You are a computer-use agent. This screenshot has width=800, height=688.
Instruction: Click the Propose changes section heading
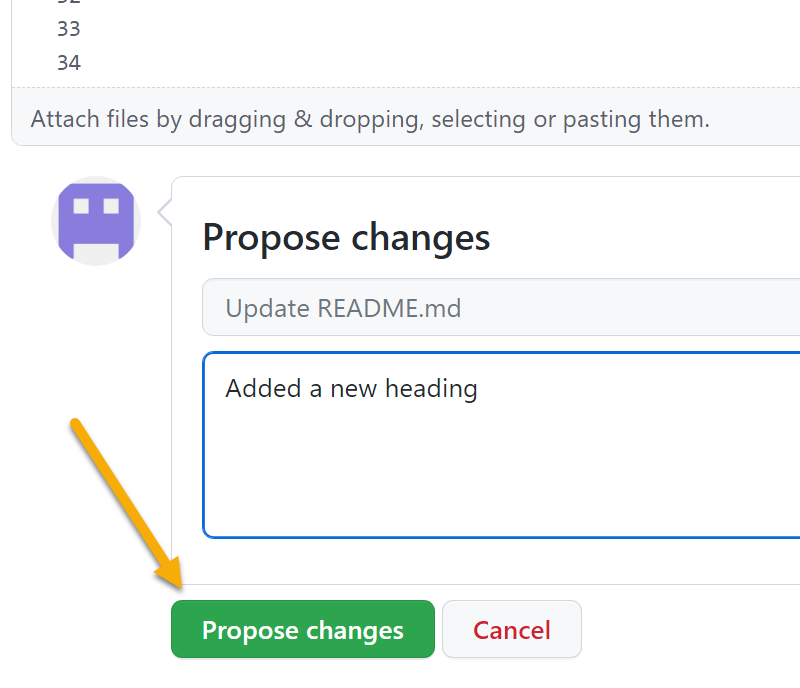346,238
